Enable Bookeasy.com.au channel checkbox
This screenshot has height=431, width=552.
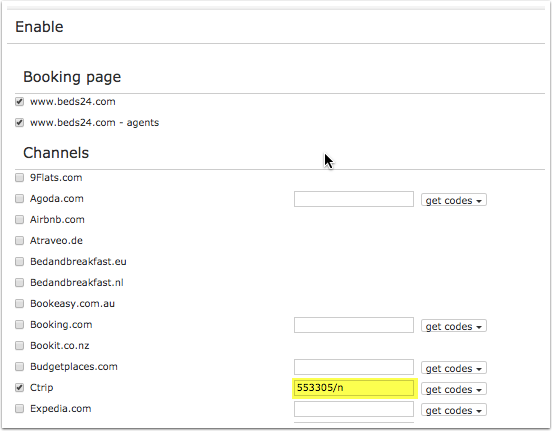coord(19,304)
